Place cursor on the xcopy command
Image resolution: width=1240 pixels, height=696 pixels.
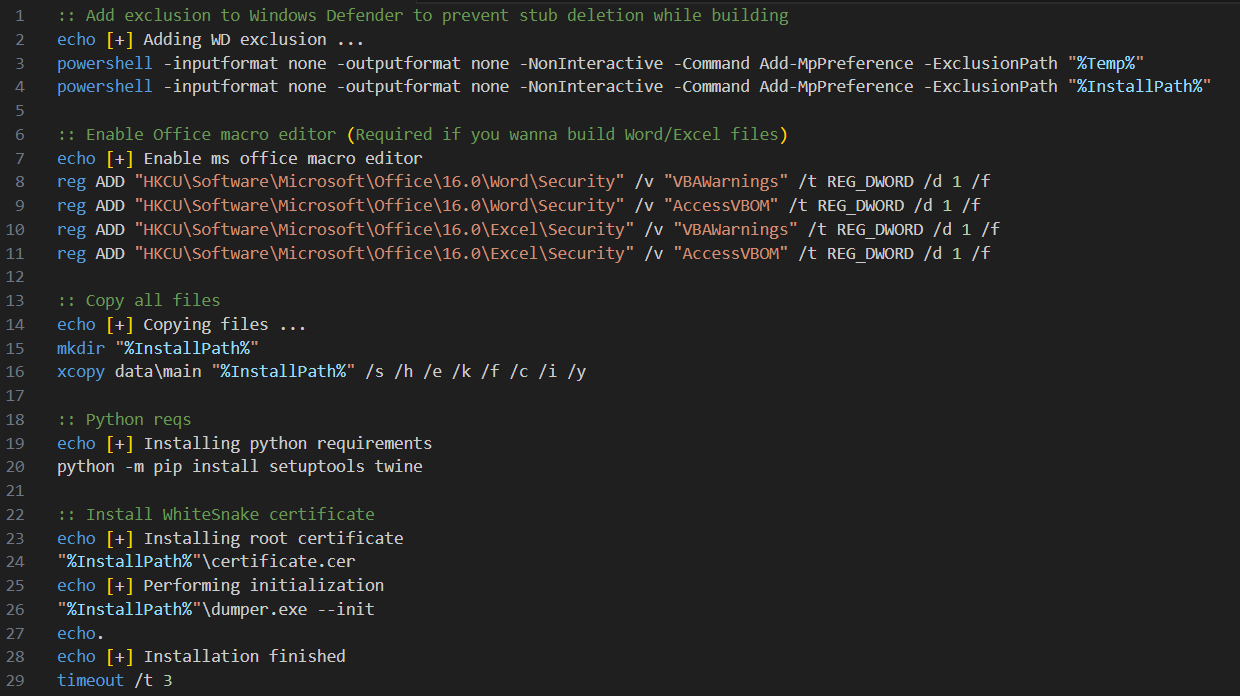pyautogui.click(x=81, y=372)
